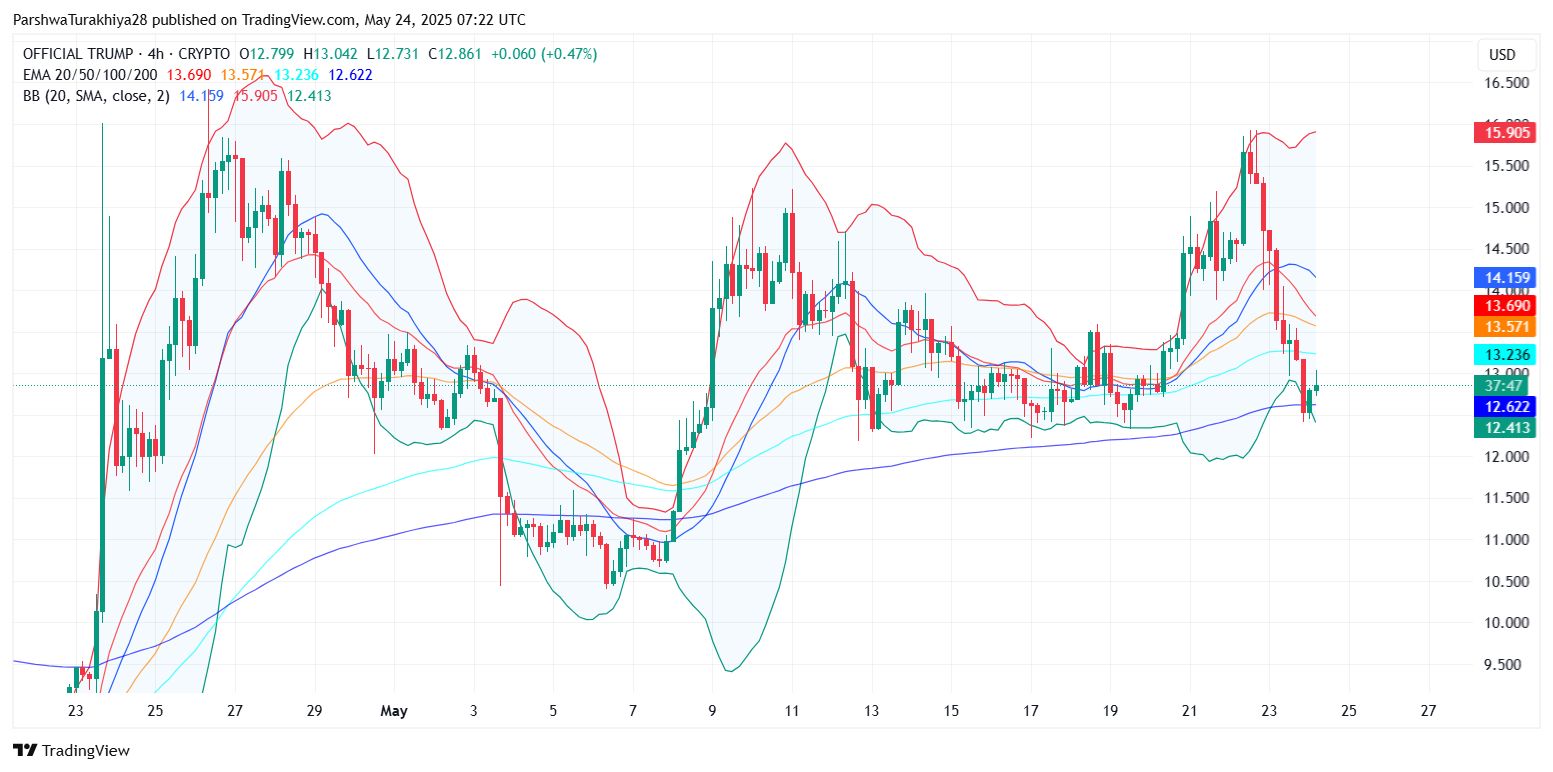The width and height of the screenshot is (1553, 772).
Task: Click the orange 13.571 price-scale tag
Action: click(x=1504, y=327)
